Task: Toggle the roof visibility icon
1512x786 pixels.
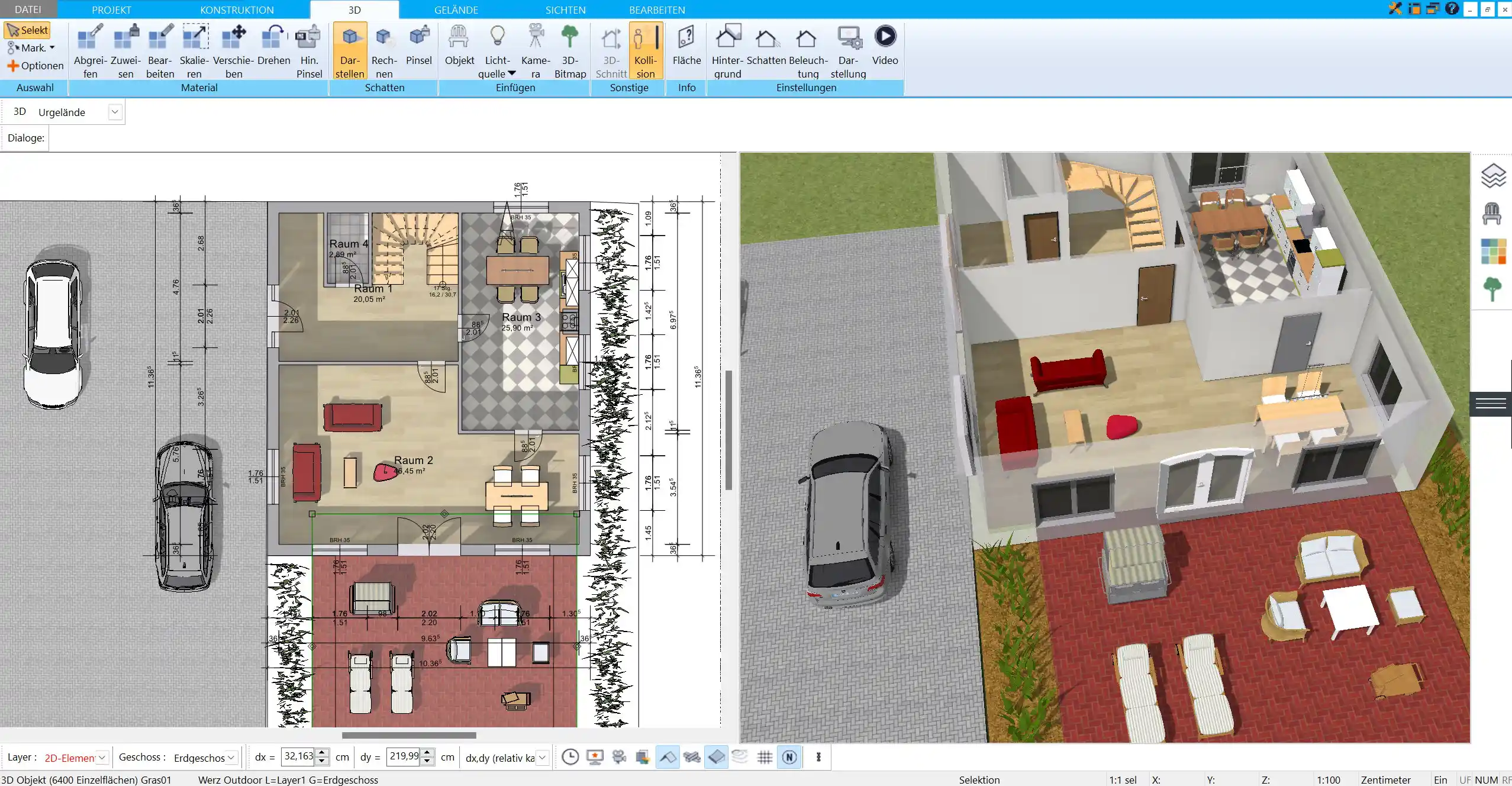Action: click(668, 757)
